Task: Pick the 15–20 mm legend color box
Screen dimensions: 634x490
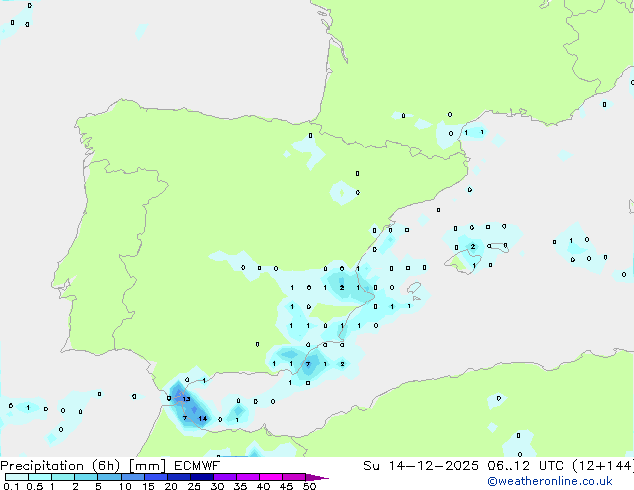Action: coord(156,477)
